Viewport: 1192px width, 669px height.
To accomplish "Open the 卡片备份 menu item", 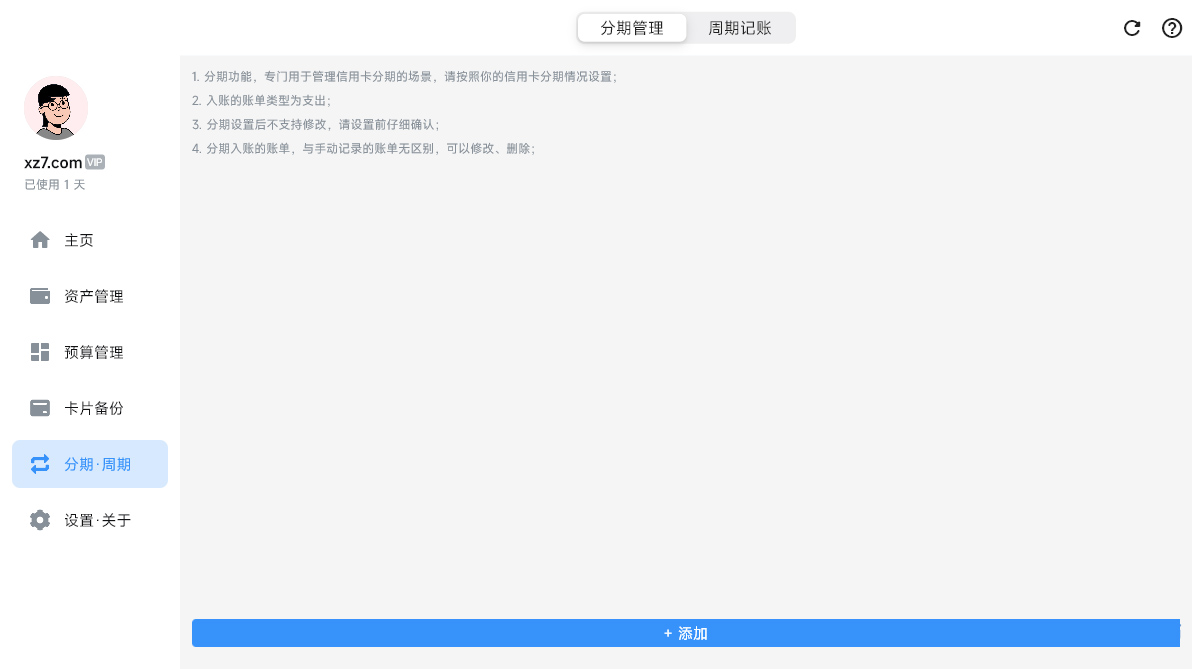I will click(x=90, y=408).
